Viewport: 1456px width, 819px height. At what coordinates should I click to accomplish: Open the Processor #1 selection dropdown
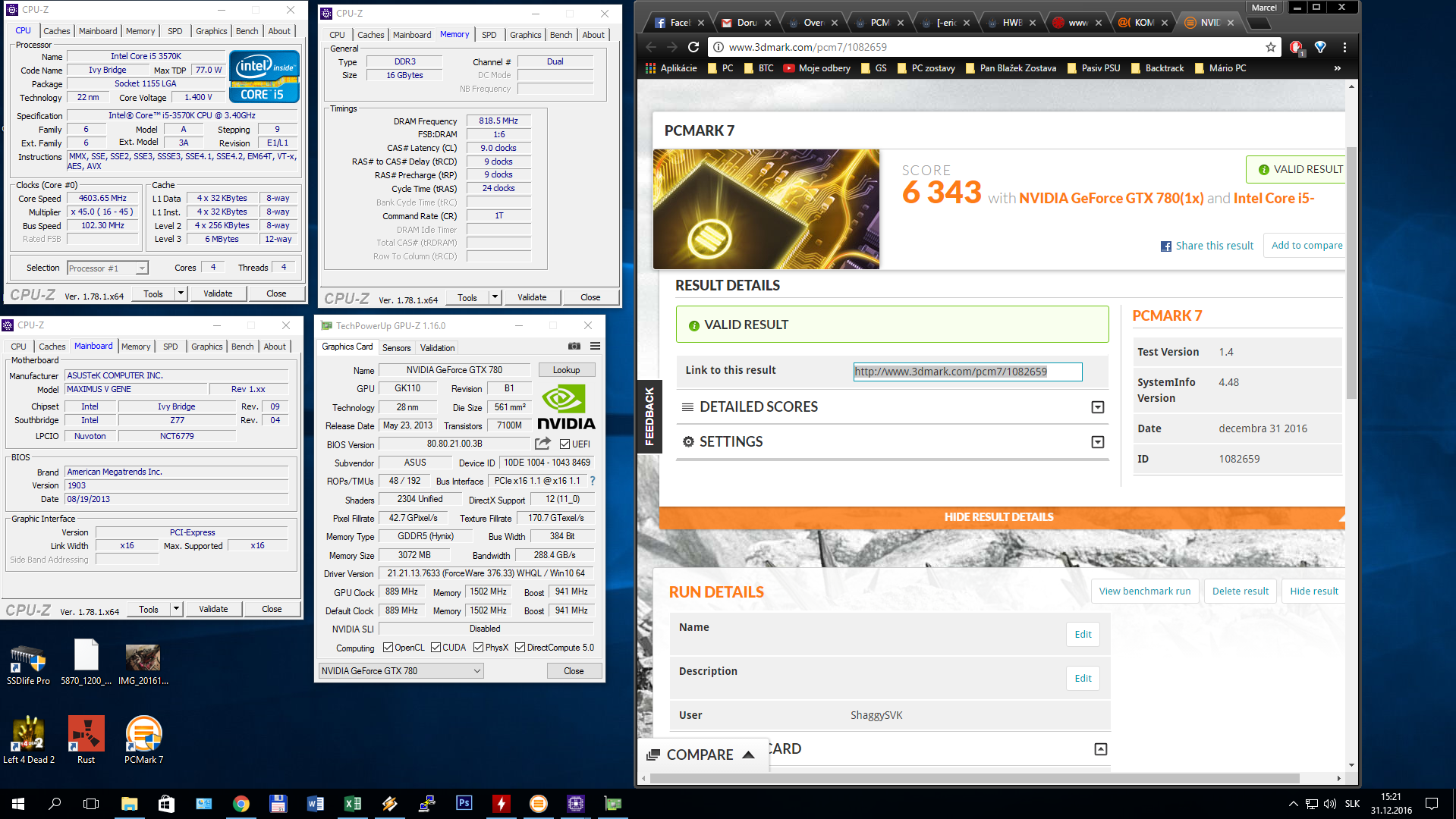click(x=108, y=268)
